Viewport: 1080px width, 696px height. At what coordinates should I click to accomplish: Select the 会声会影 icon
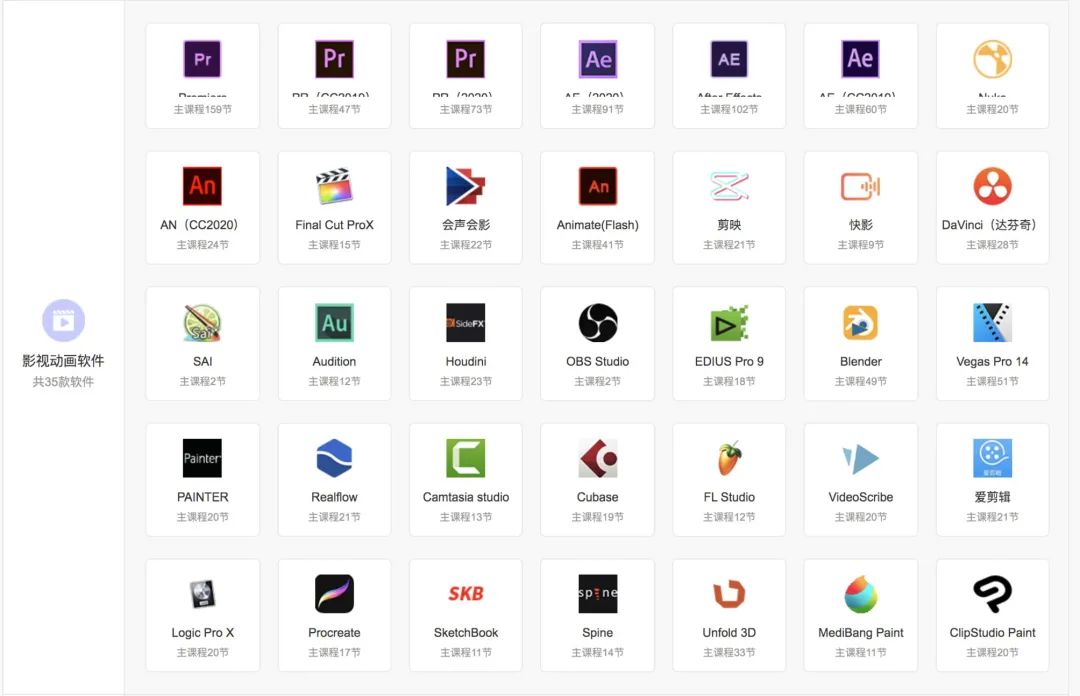466,186
